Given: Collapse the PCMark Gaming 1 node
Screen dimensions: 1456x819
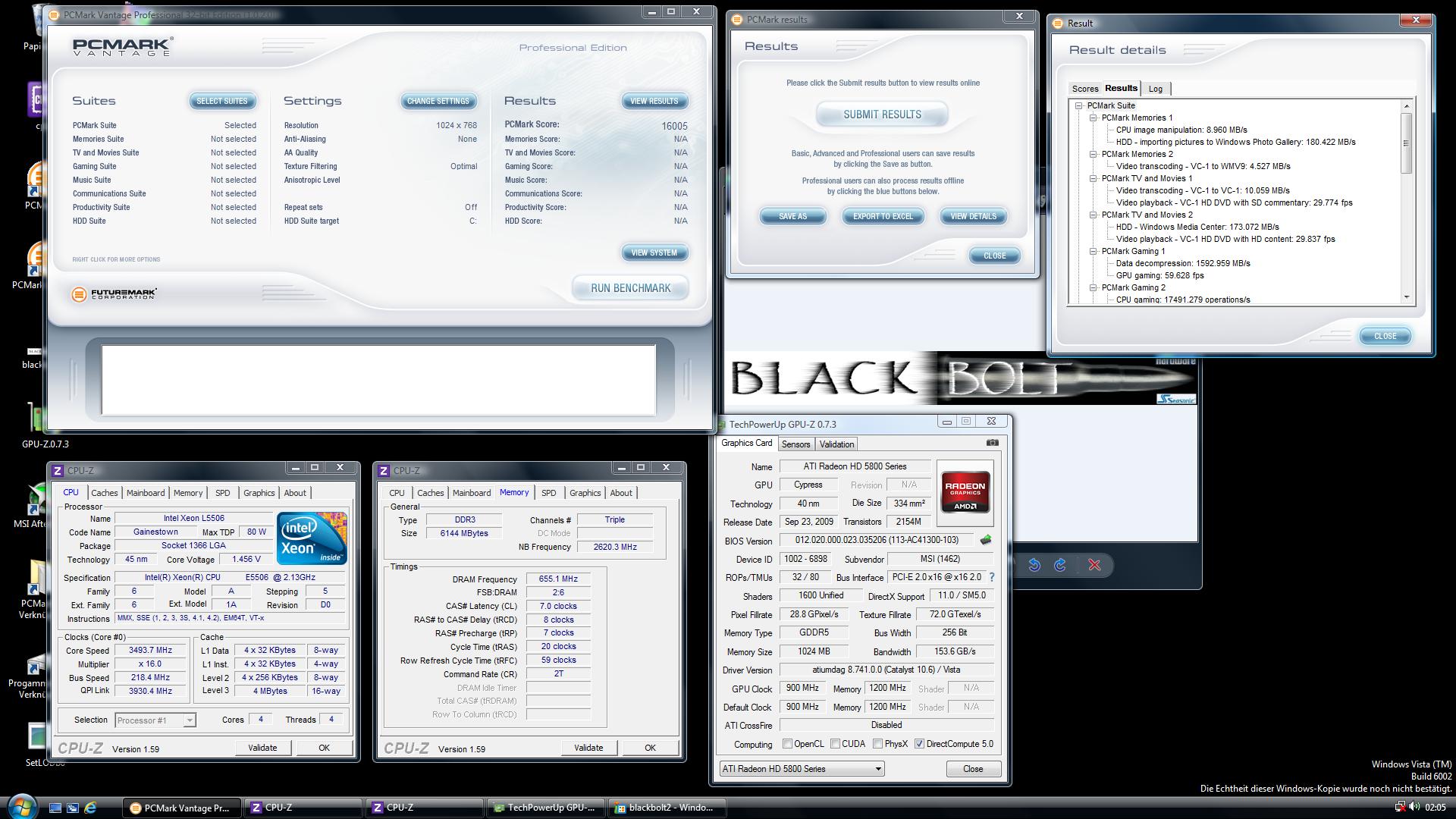Looking at the screenshot, I should coord(1093,252).
